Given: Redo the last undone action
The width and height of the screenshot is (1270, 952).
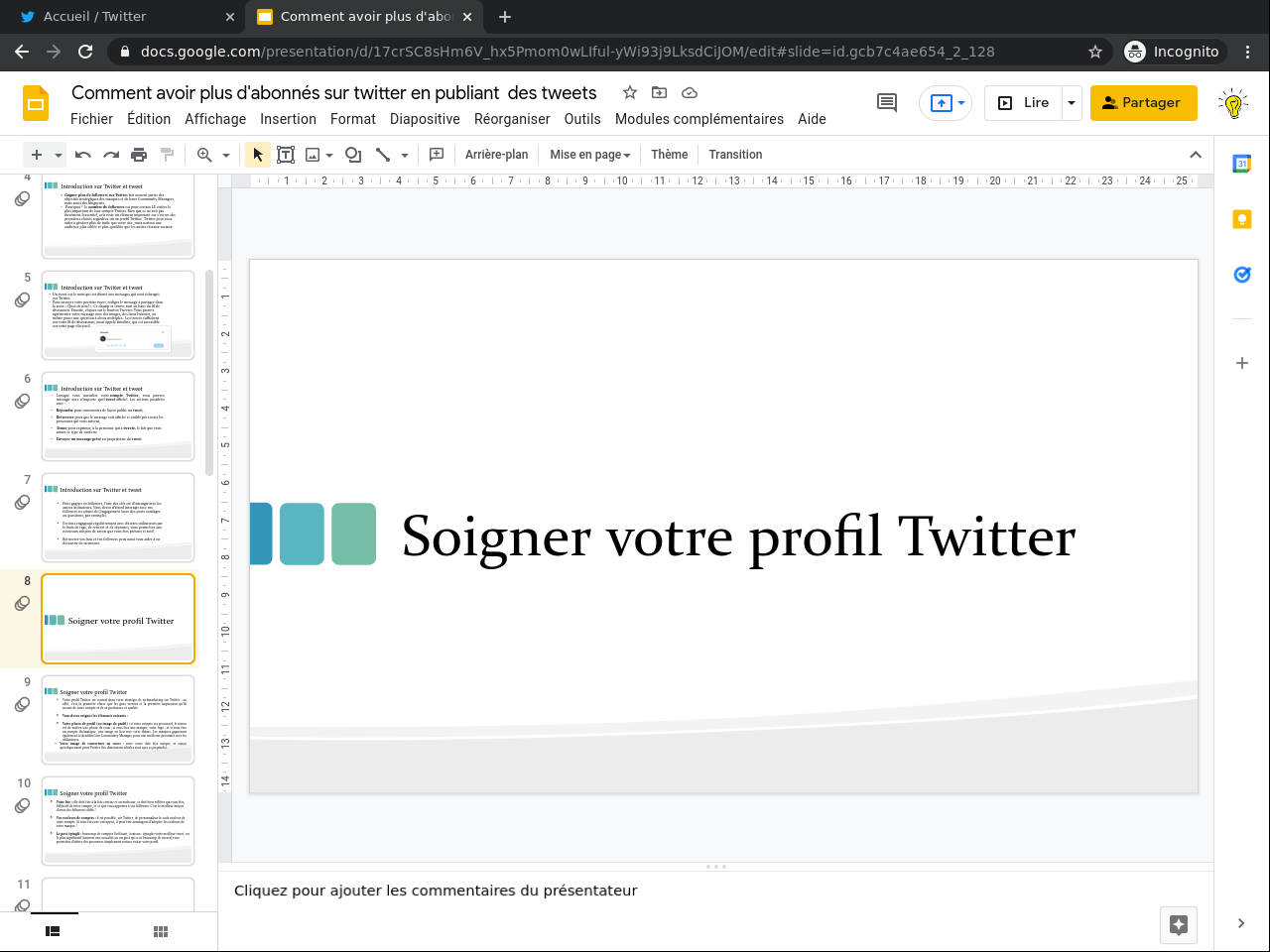Looking at the screenshot, I should click(x=111, y=155).
